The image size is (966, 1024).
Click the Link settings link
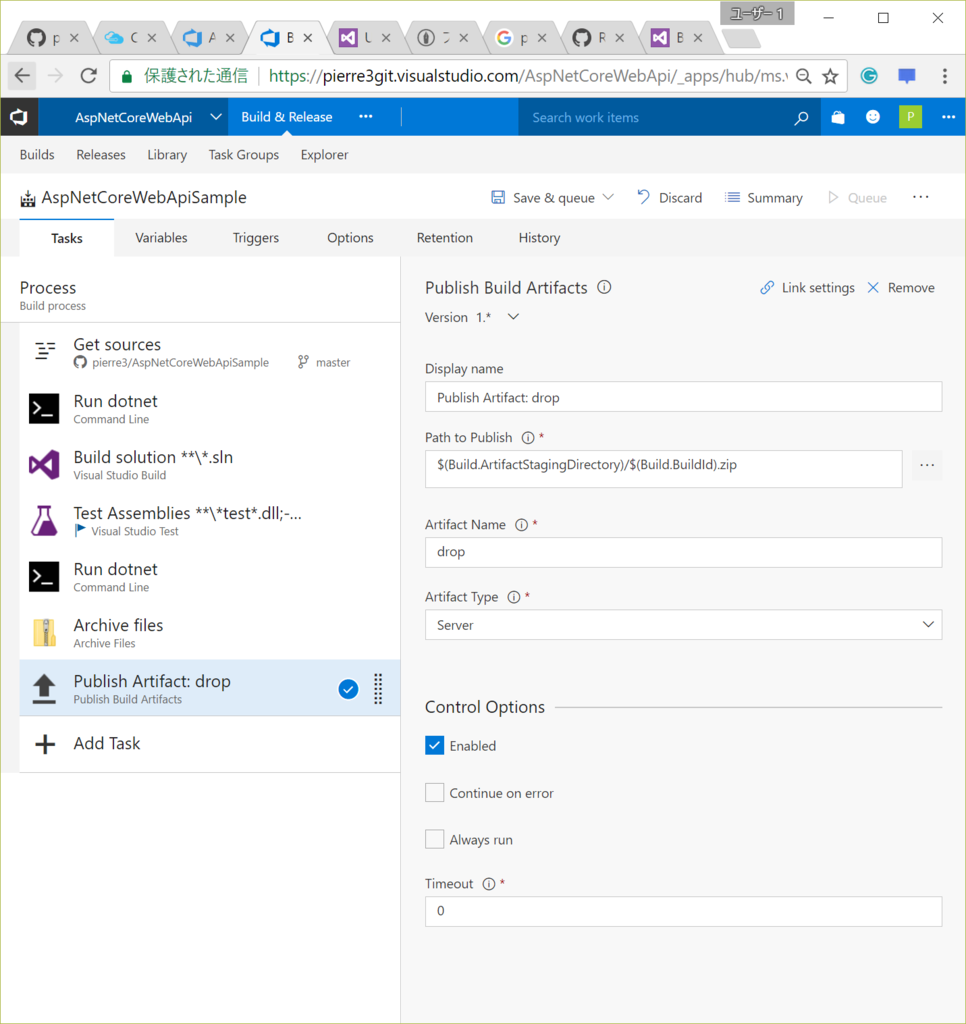point(807,288)
